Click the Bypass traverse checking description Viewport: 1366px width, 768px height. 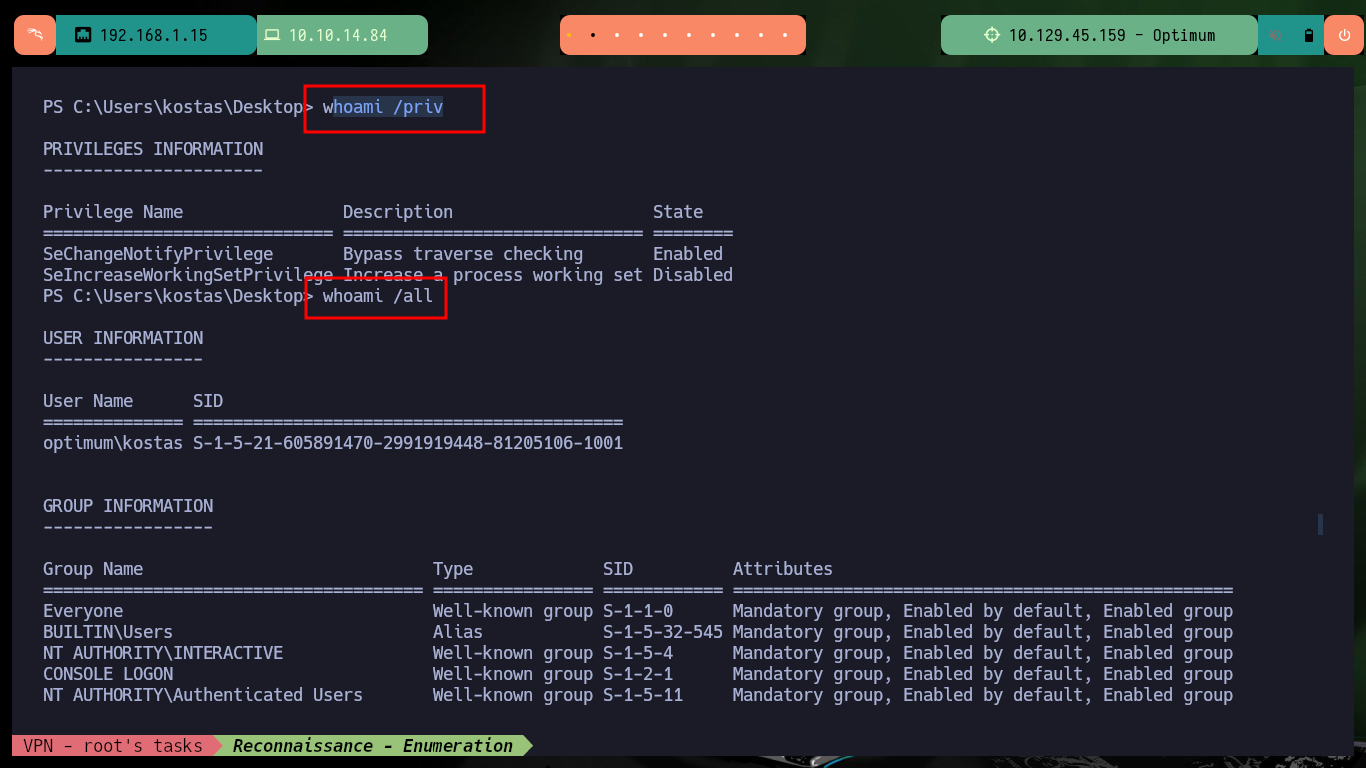tap(463, 254)
